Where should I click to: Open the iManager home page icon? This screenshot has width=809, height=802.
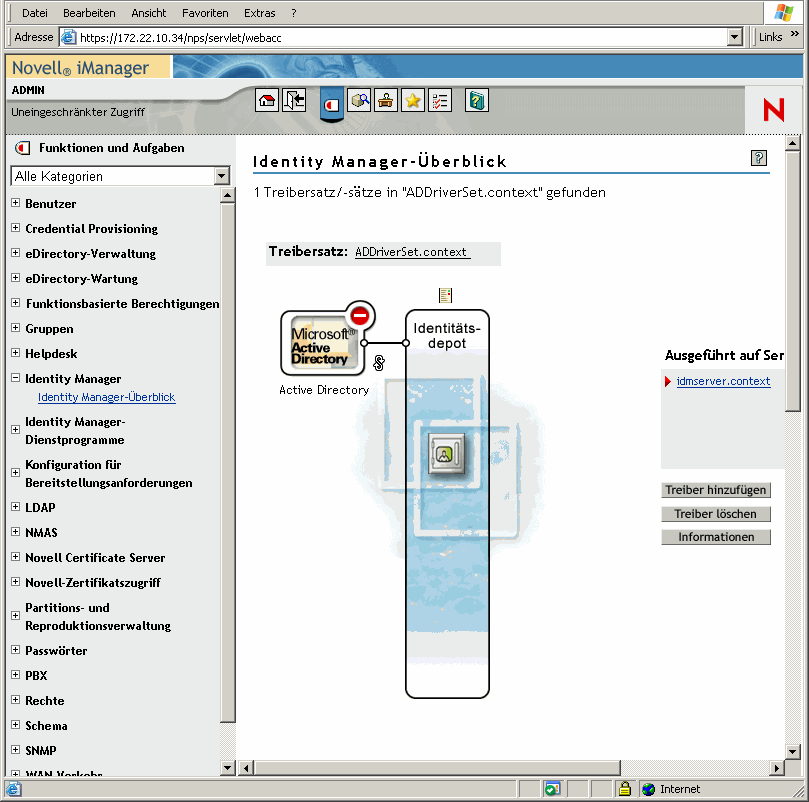click(267, 100)
